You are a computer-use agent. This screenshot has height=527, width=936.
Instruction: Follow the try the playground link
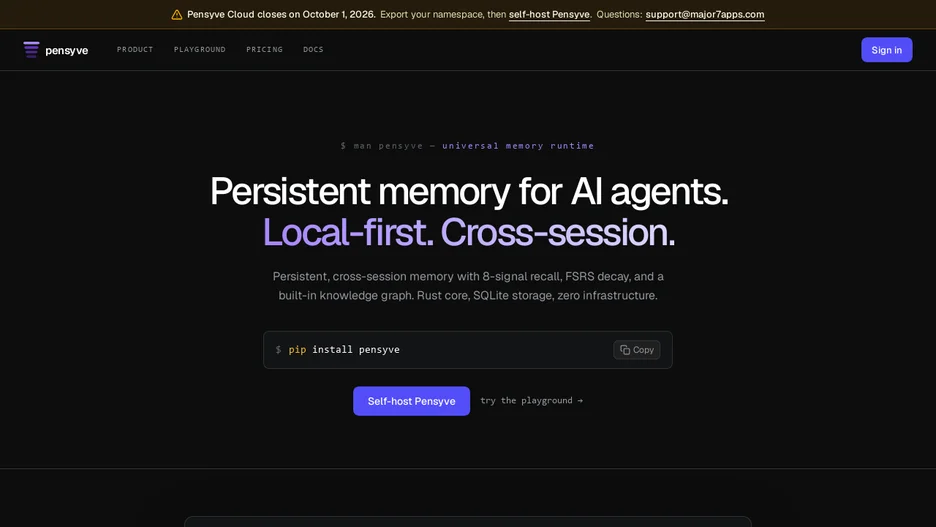tap(531, 400)
